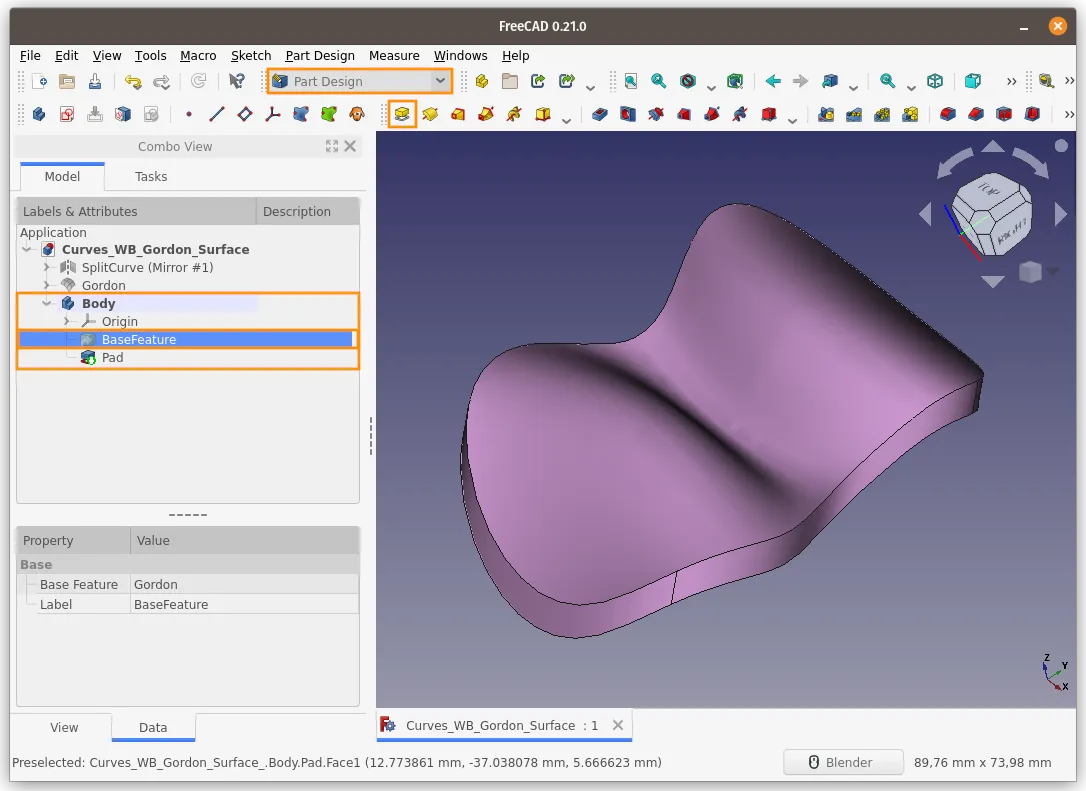The height and width of the screenshot is (791, 1086).
Task: Open the draw style dropdown arrow
Action: pyautogui.click(x=711, y=87)
